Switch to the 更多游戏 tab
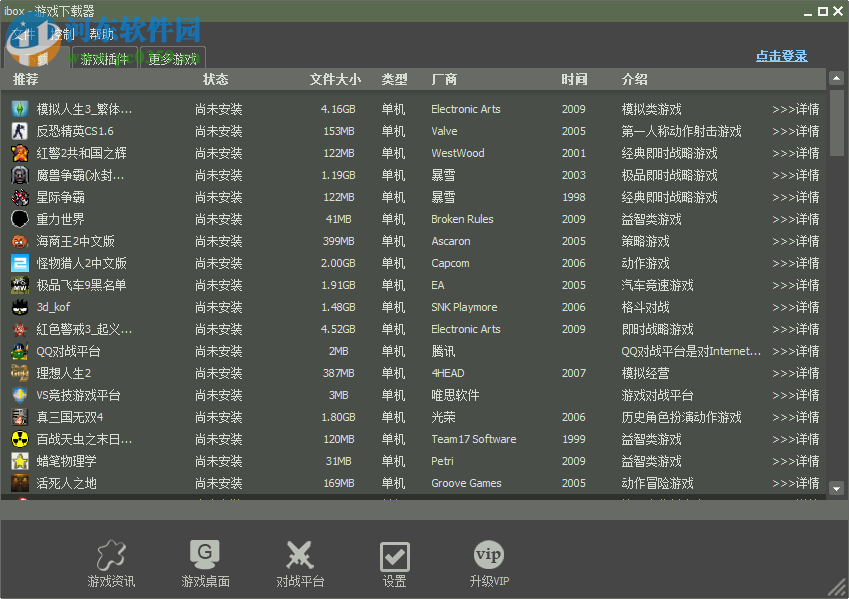Screen dimensions: 849x599 click(x=171, y=58)
